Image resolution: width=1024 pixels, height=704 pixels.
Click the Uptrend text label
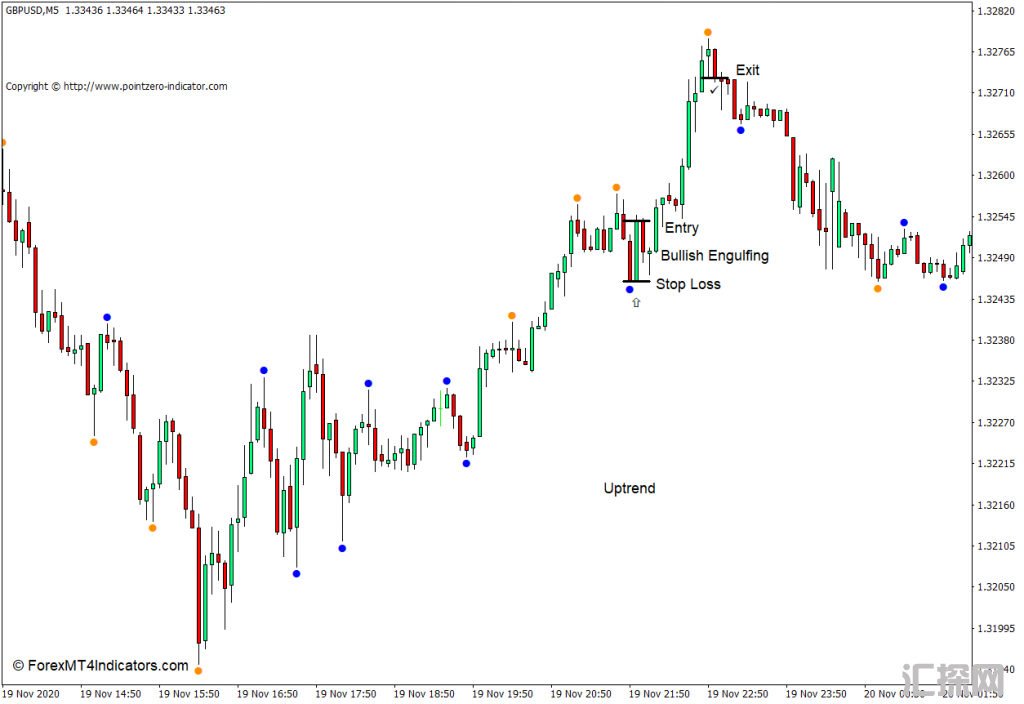tap(630, 488)
